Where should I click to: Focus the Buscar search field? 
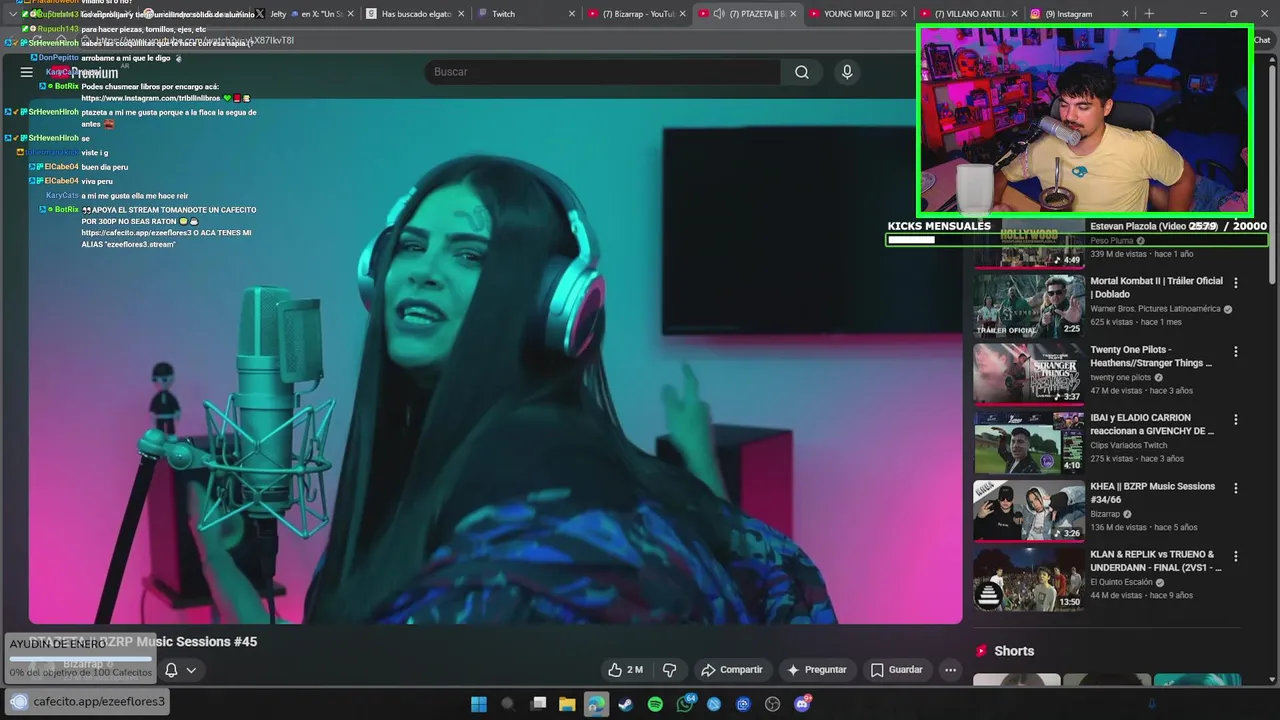pos(603,72)
